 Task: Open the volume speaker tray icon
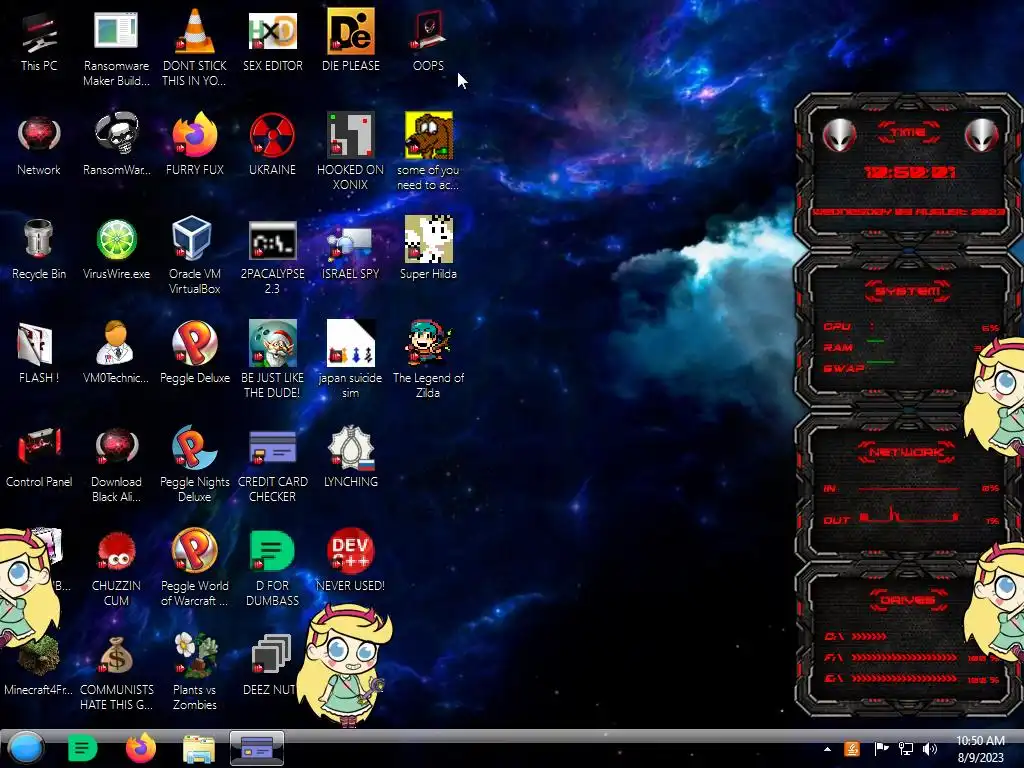click(x=930, y=749)
